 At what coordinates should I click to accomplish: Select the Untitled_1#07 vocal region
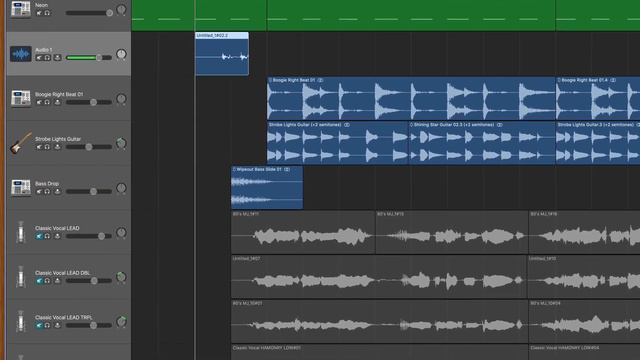(x=379, y=277)
